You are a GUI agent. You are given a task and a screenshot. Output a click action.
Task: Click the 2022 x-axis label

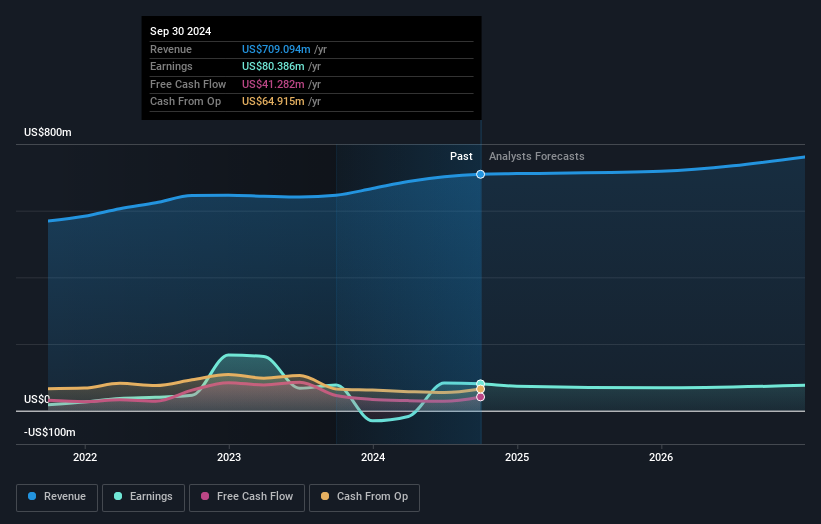coord(85,458)
